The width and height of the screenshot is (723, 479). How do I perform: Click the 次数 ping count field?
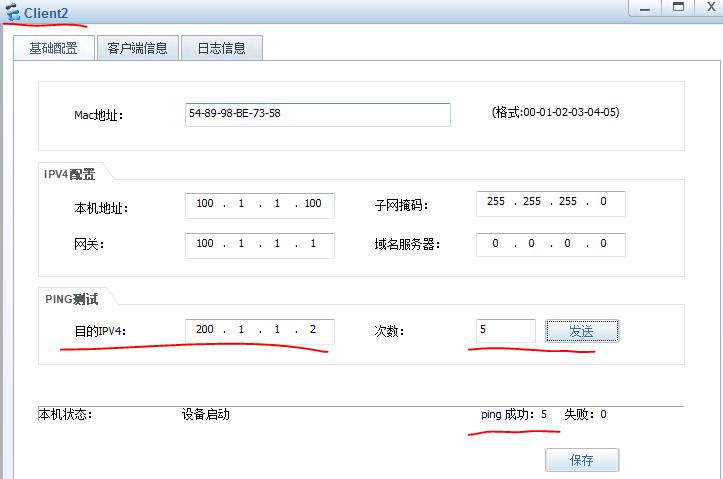coord(506,331)
